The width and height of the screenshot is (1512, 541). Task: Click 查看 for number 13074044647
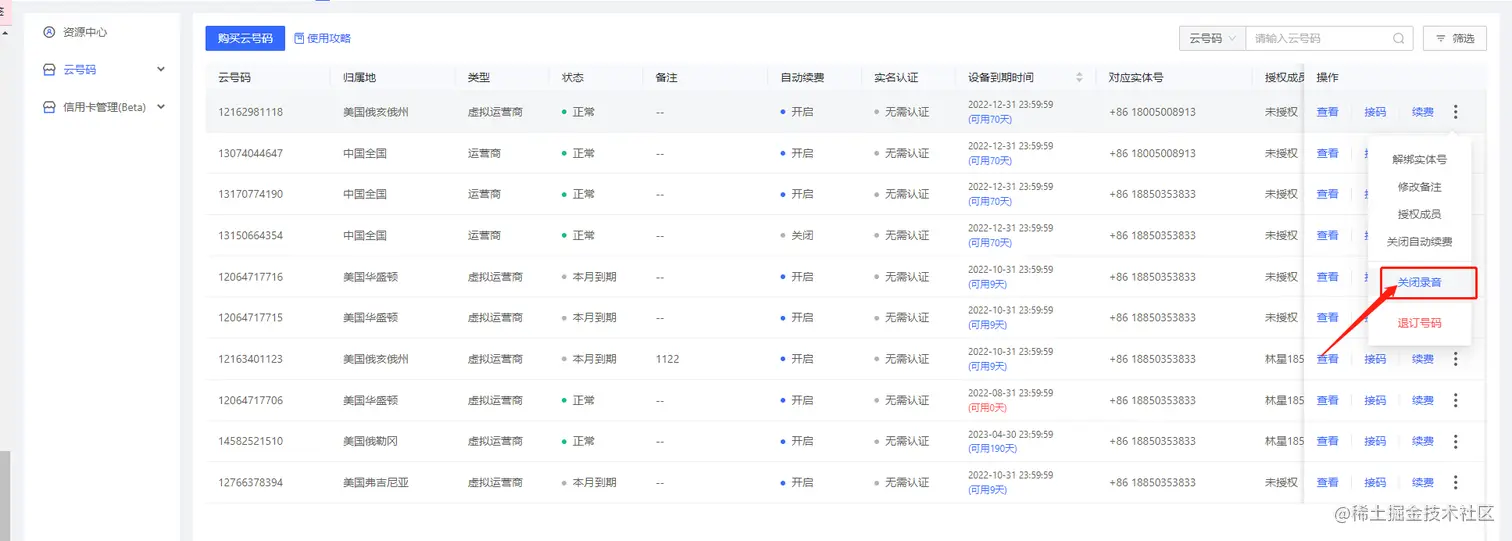[x=1327, y=153]
